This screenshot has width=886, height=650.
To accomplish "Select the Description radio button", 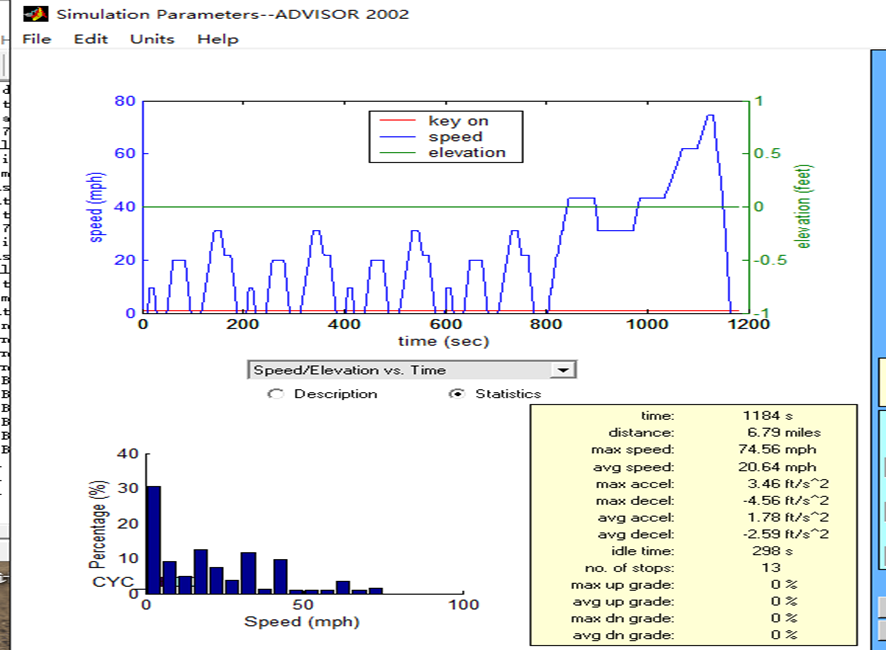I will coord(275,394).
